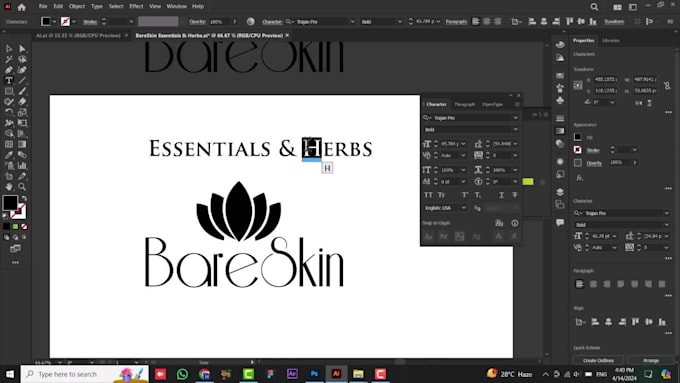Open Transform link in control bar

point(614,21)
